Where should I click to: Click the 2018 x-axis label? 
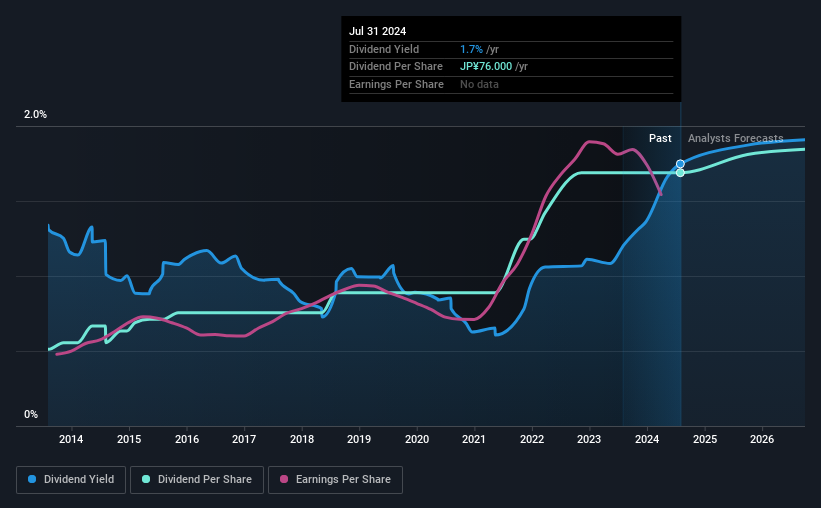302,439
